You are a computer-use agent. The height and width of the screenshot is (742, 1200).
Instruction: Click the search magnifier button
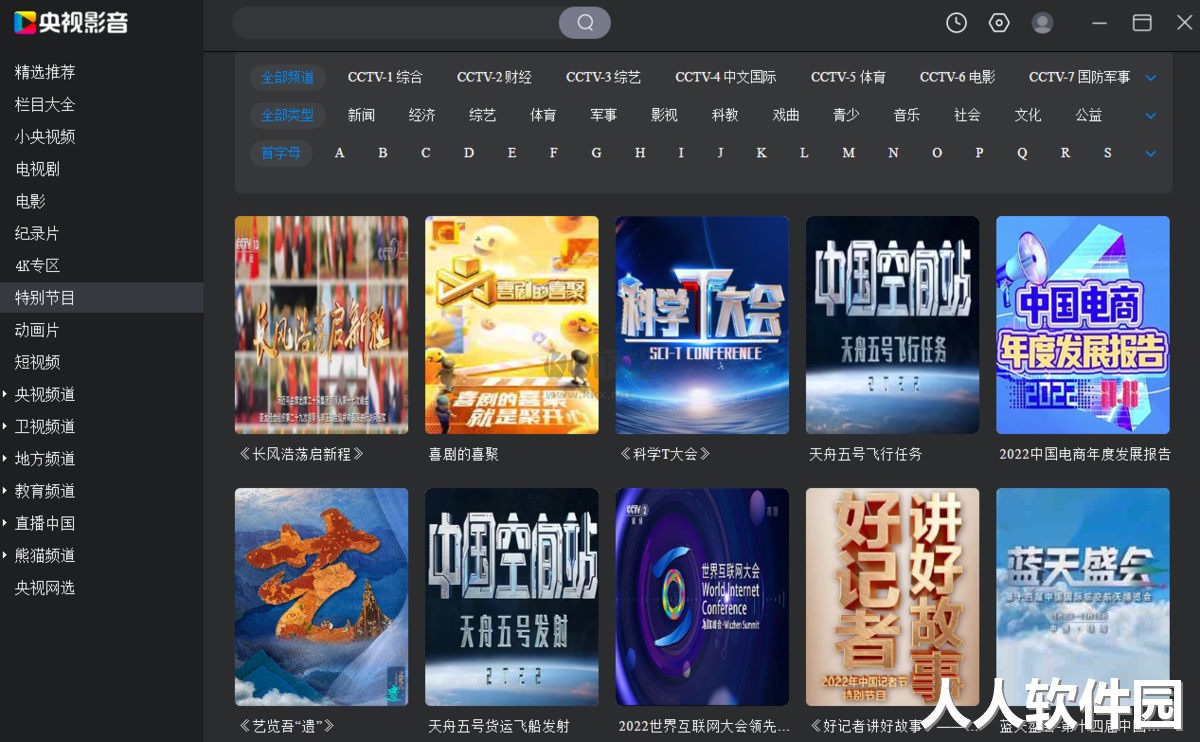pyautogui.click(x=585, y=22)
